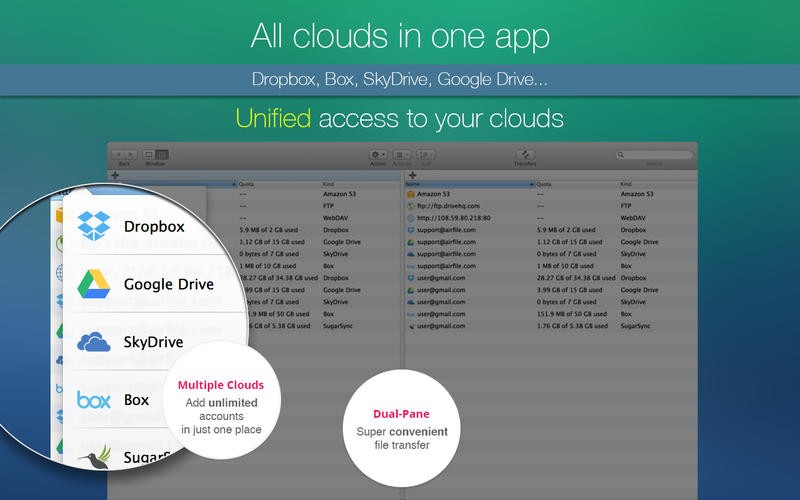800x500 pixels.
Task: Click the Amazon S3 icon in the right pane
Action: (x=411, y=194)
